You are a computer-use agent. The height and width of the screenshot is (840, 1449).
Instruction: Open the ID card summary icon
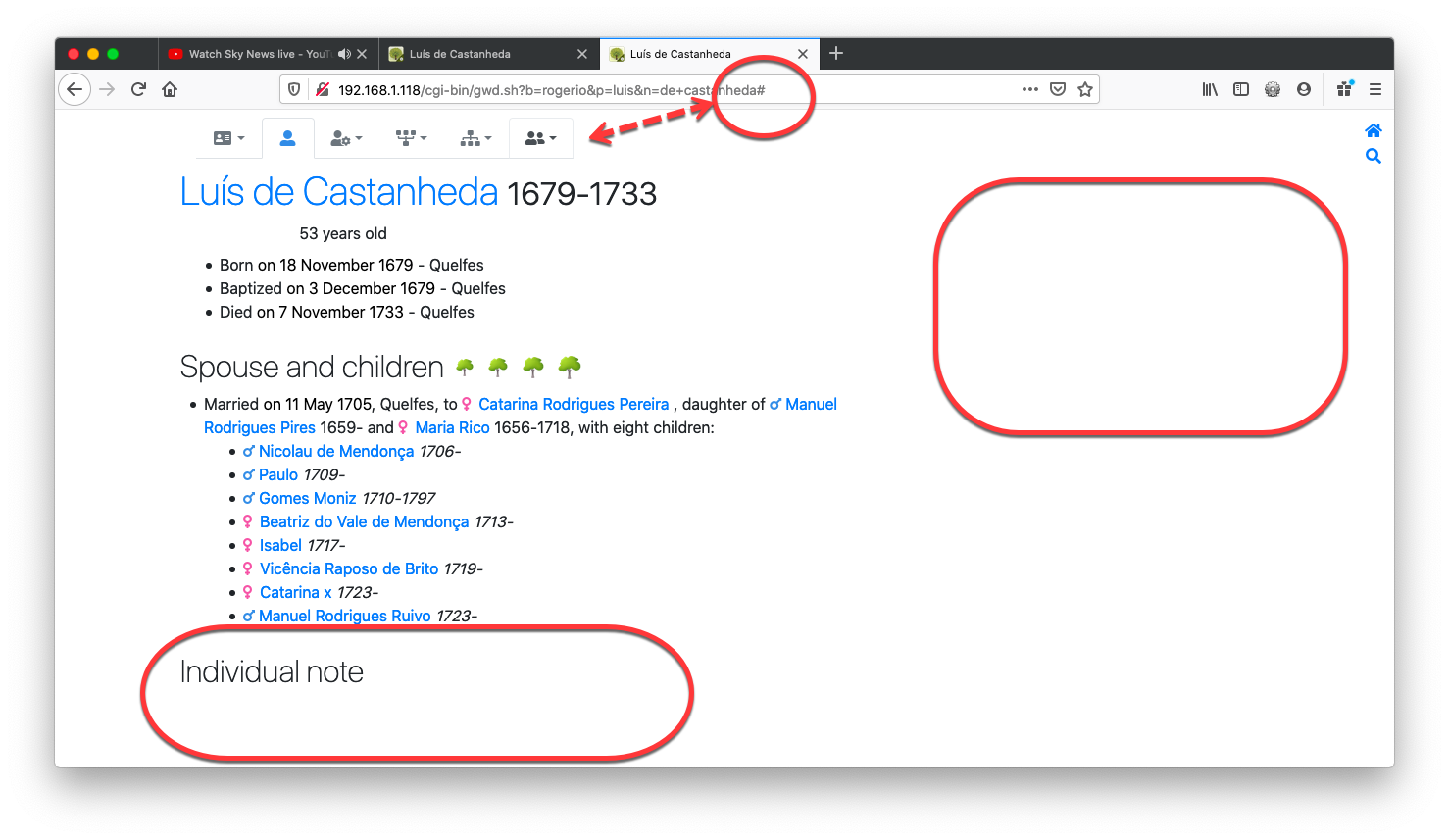[223, 137]
